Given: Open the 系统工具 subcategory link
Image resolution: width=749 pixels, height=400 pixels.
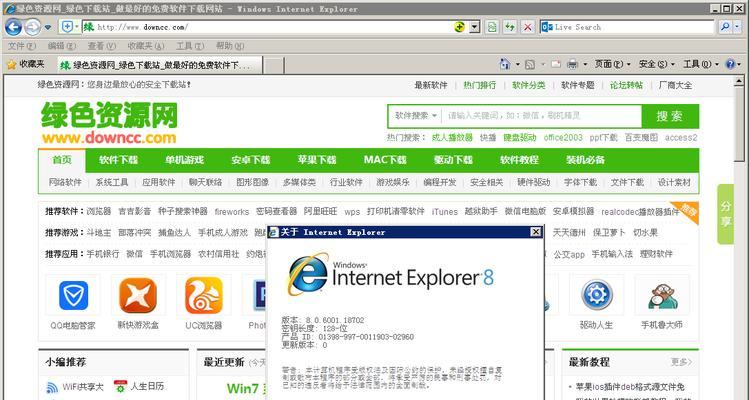Looking at the screenshot, I should 112,183.
